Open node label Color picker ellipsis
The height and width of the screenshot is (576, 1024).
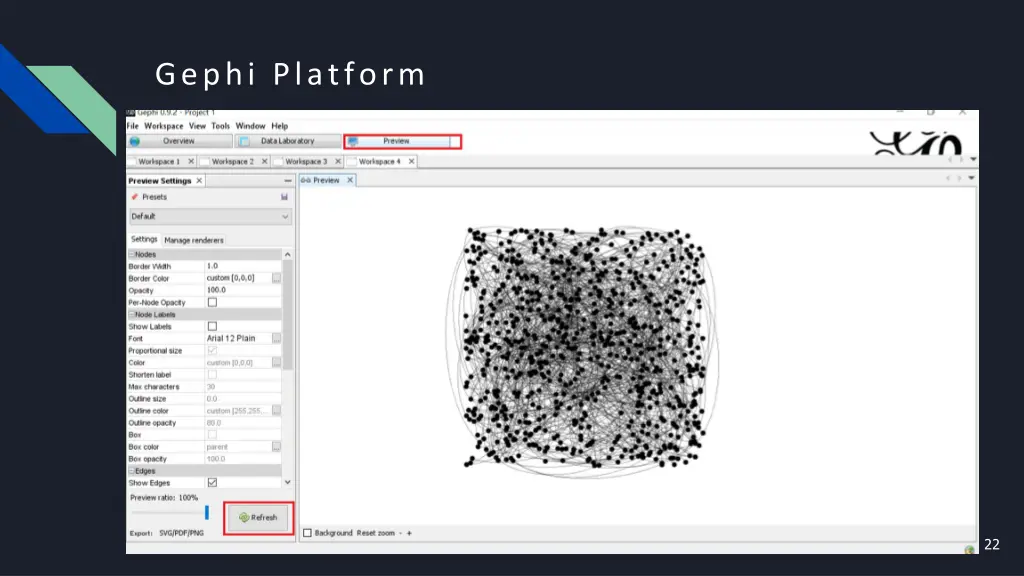tap(276, 362)
